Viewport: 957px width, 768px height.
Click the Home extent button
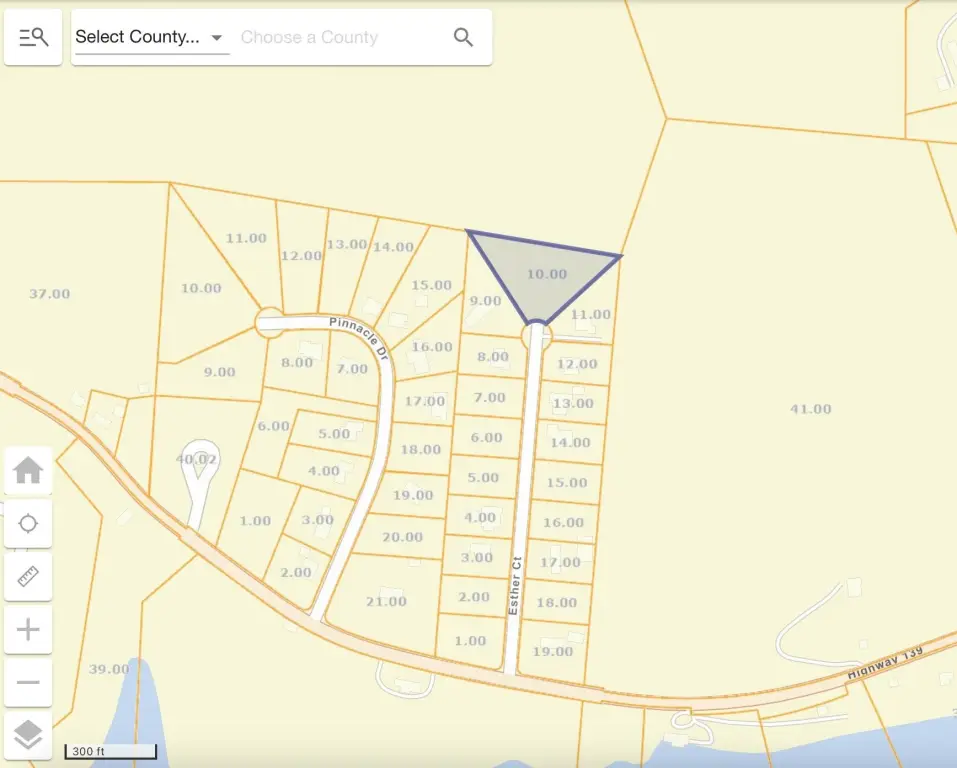(x=28, y=471)
